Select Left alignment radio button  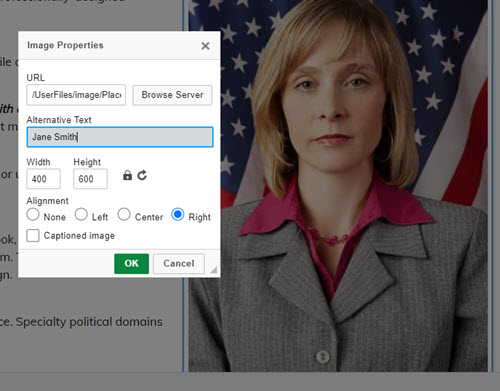pyautogui.click(x=81, y=214)
